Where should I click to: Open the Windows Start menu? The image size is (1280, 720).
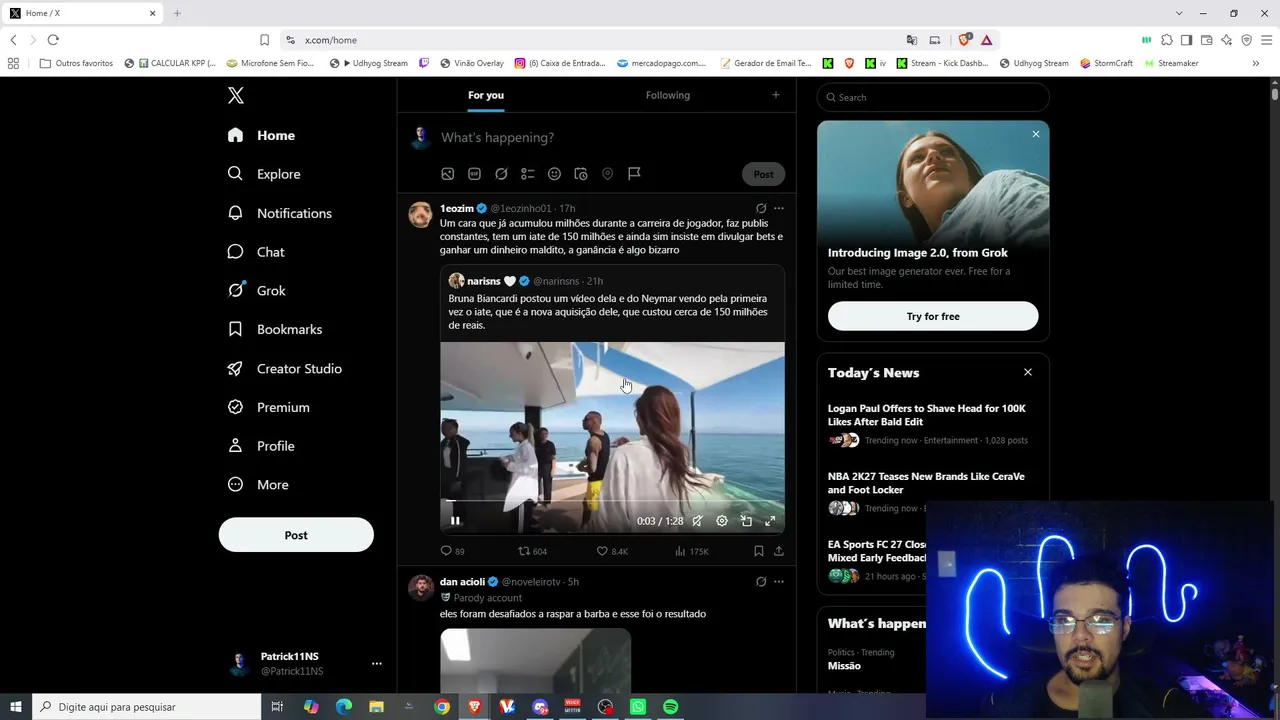tap(16, 707)
